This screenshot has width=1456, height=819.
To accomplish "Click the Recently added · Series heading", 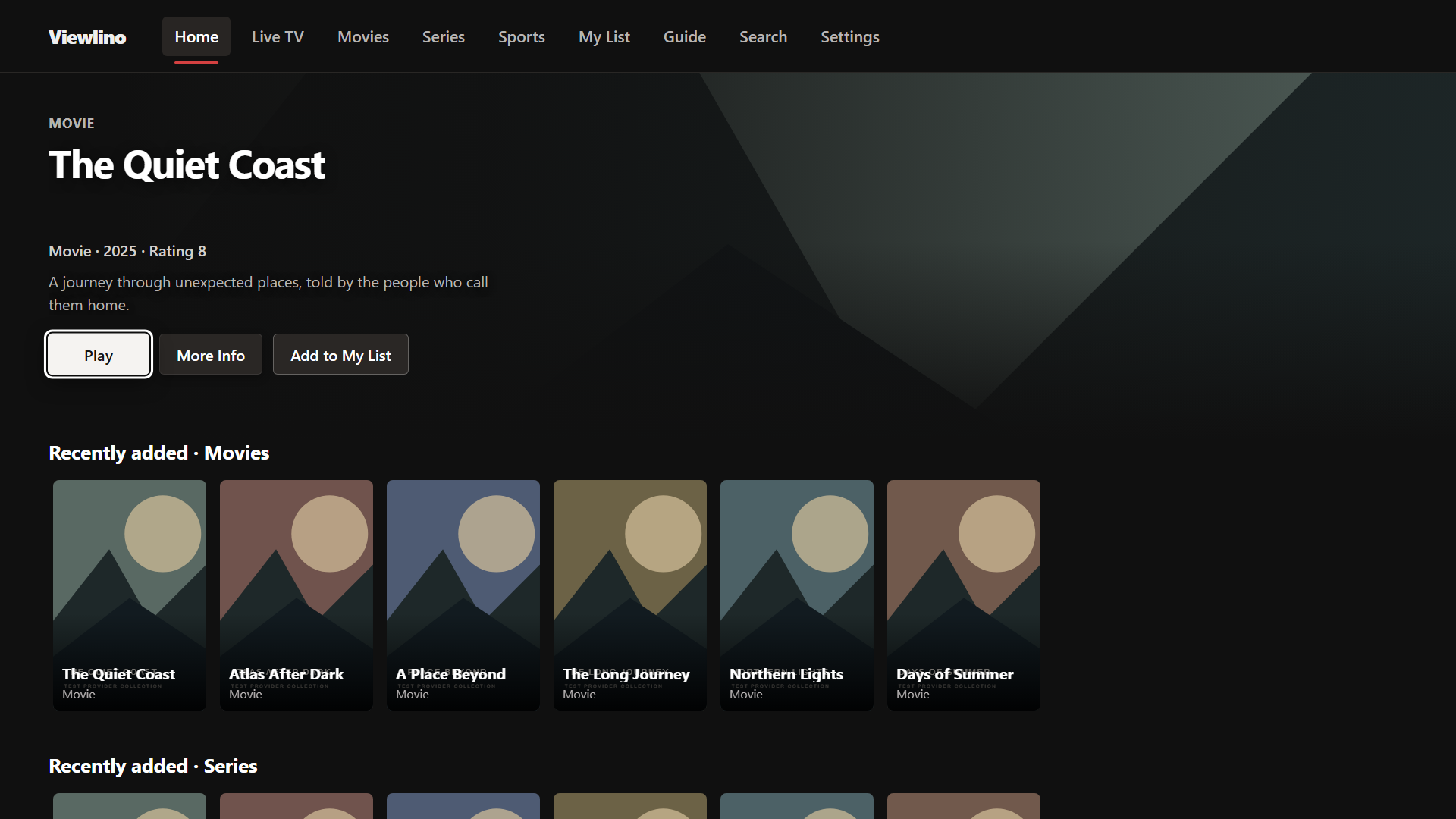I will click(x=153, y=766).
